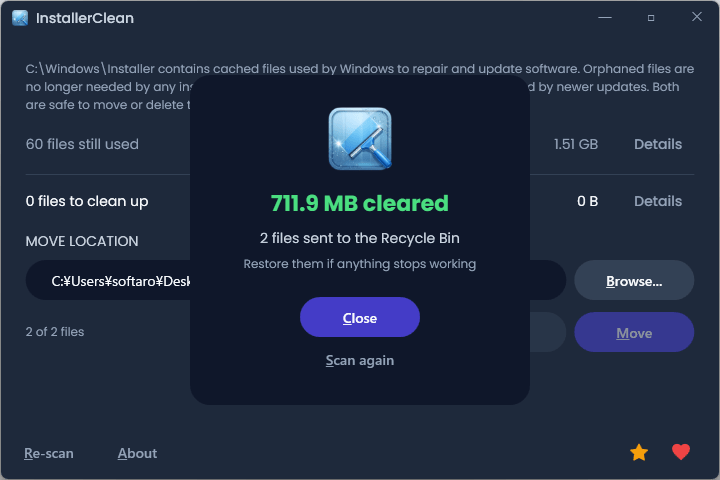This screenshot has width=720, height=480.
Task: Select the "0 files to clean up" row label
Action: [x=87, y=201]
